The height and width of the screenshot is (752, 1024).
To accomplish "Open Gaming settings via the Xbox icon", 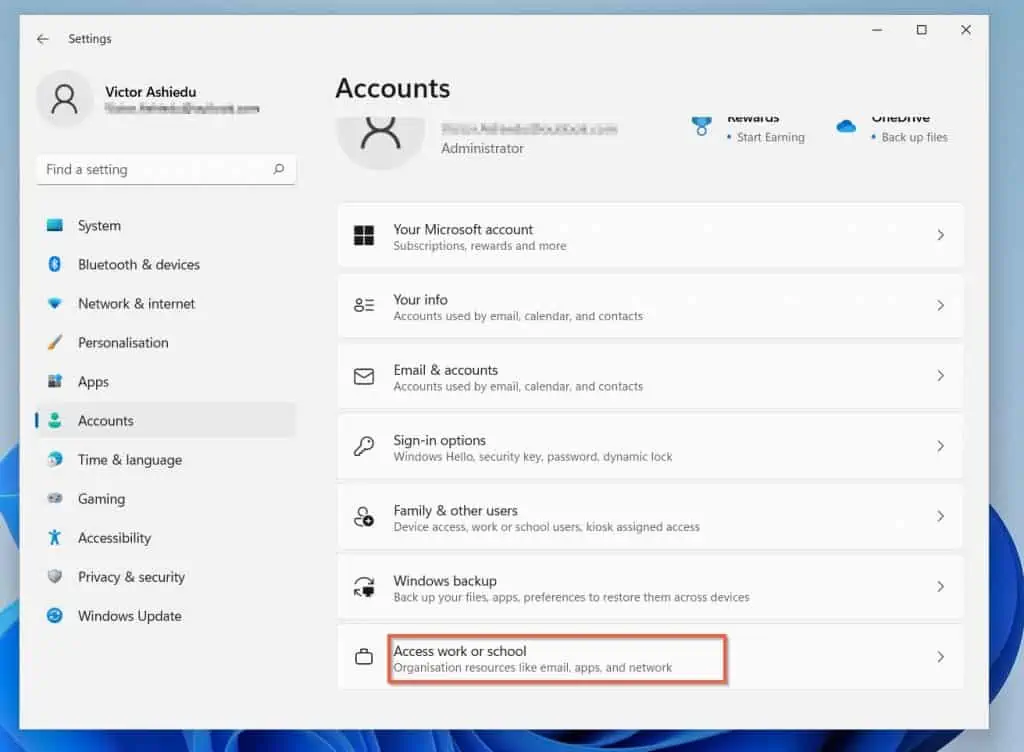I will [57, 499].
